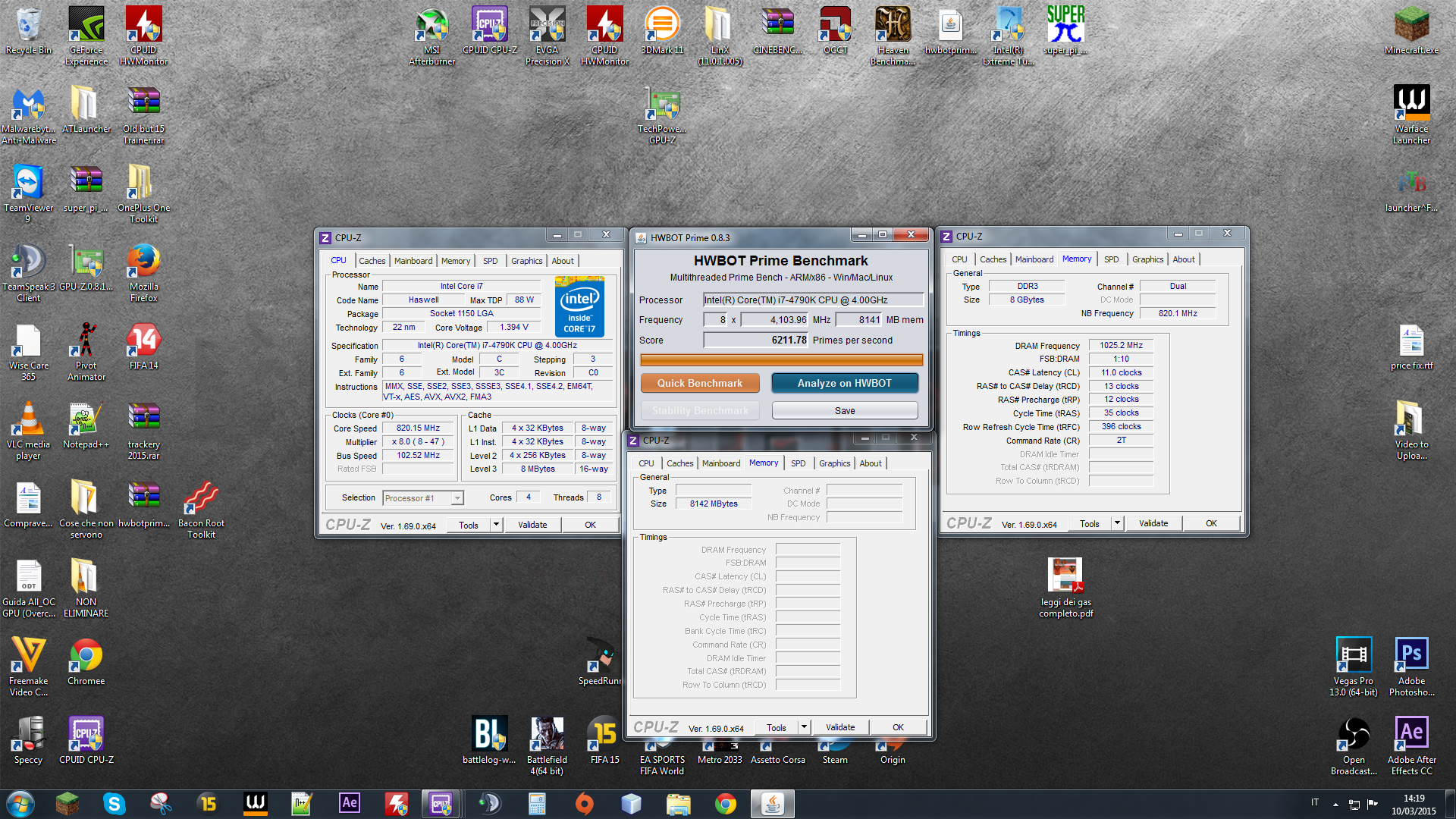Expand Tools dropdown arrow in right CPU-Z
Screen dimensions: 1456x819
[1117, 523]
